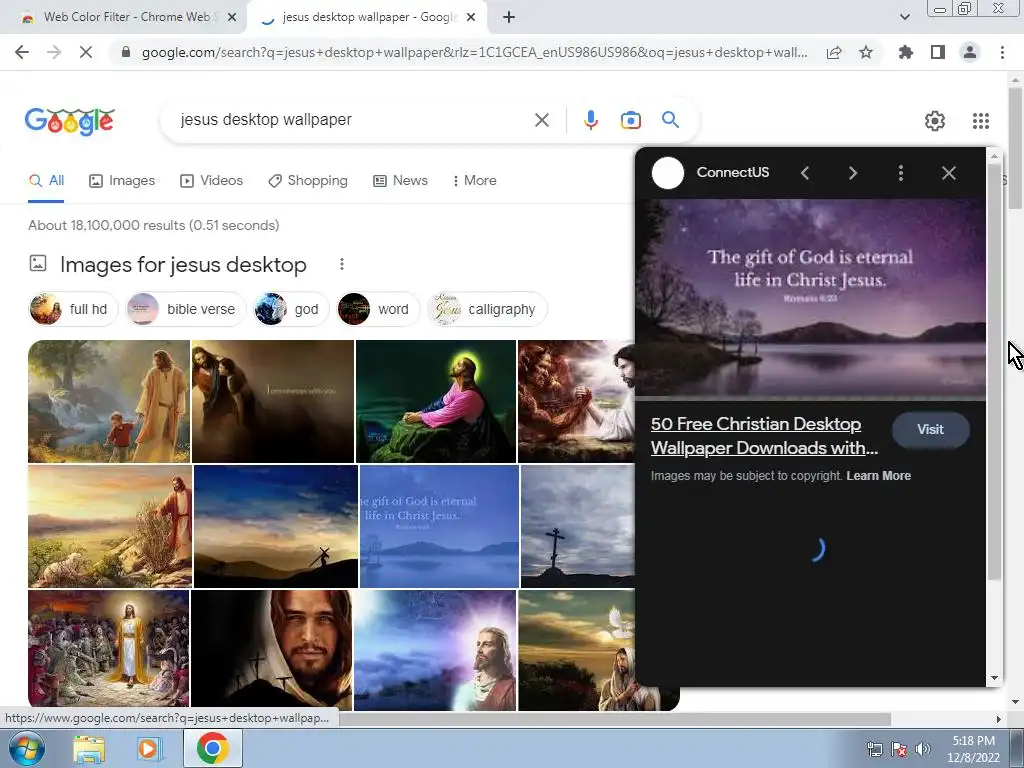1024x768 pixels.
Task: Filter images by full hd chip
Action: [x=72, y=309]
